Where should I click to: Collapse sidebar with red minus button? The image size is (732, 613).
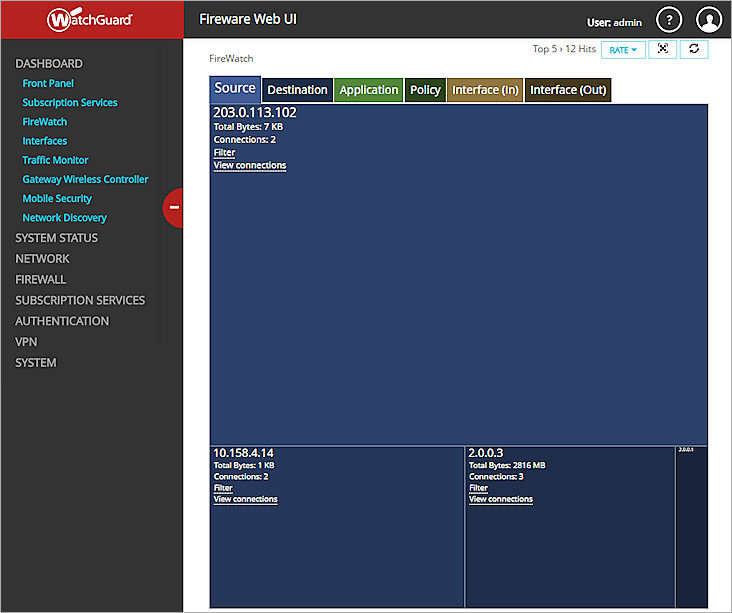[174, 207]
